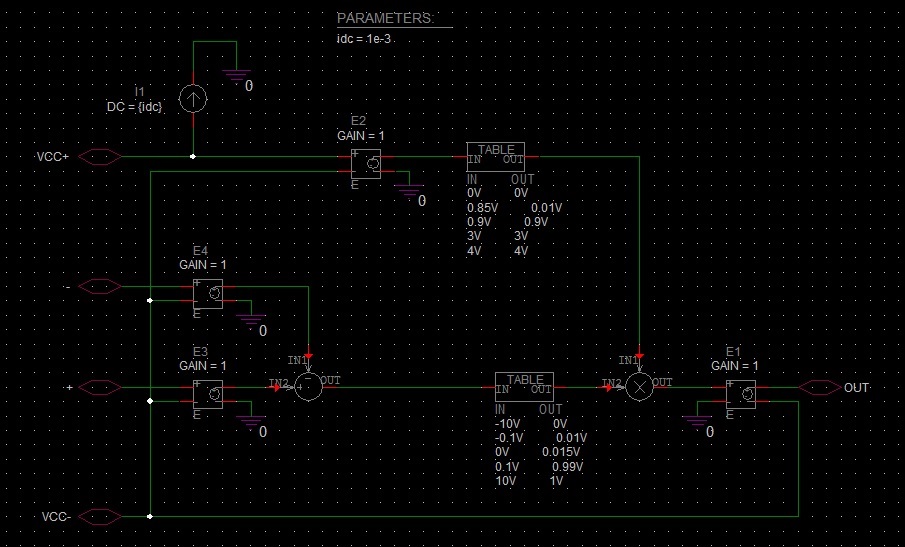Select ground symbol below E3
This screenshot has height=547, width=905.
point(251,421)
